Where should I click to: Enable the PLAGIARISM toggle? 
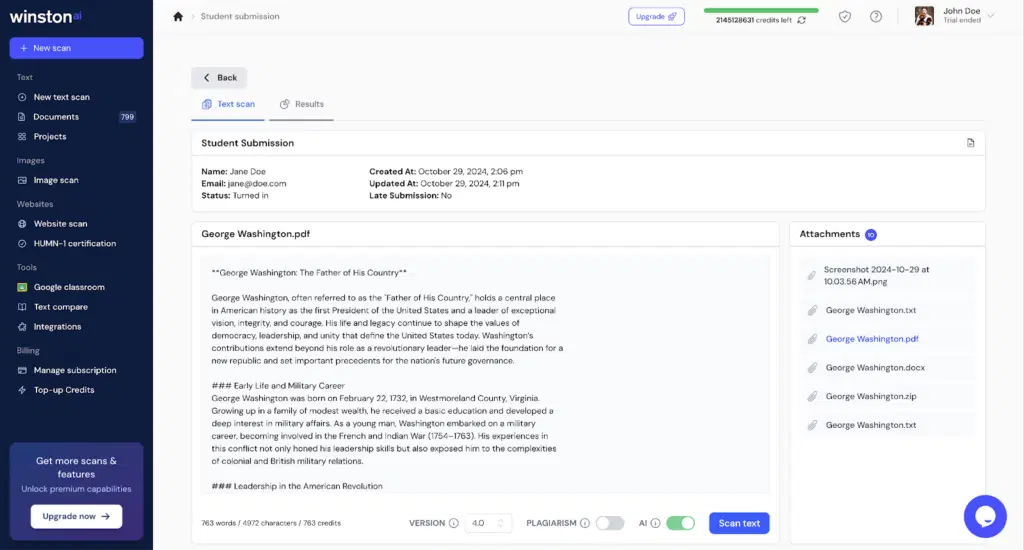point(609,523)
